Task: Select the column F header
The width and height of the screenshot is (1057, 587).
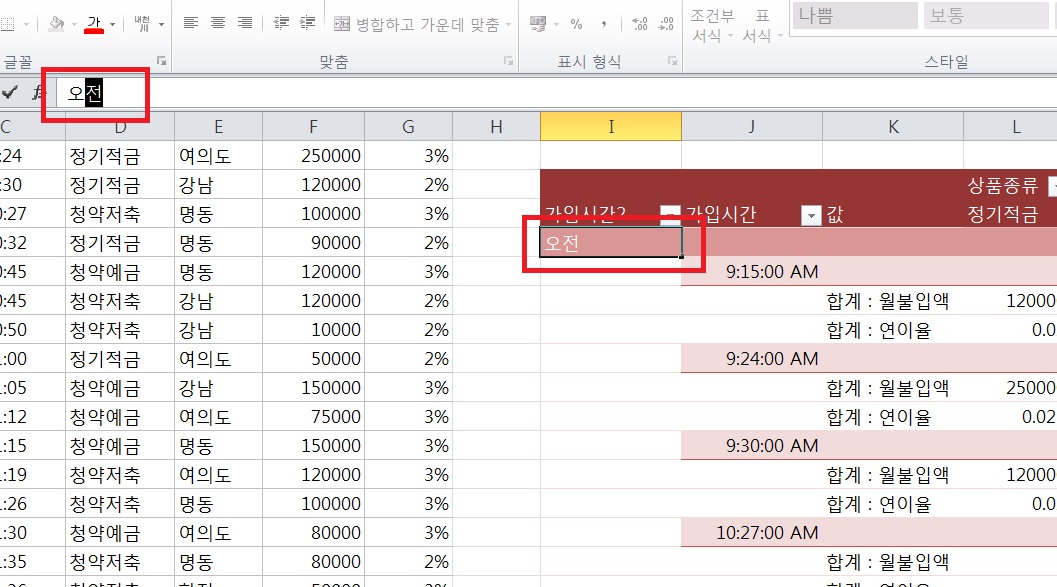Action: 313,126
